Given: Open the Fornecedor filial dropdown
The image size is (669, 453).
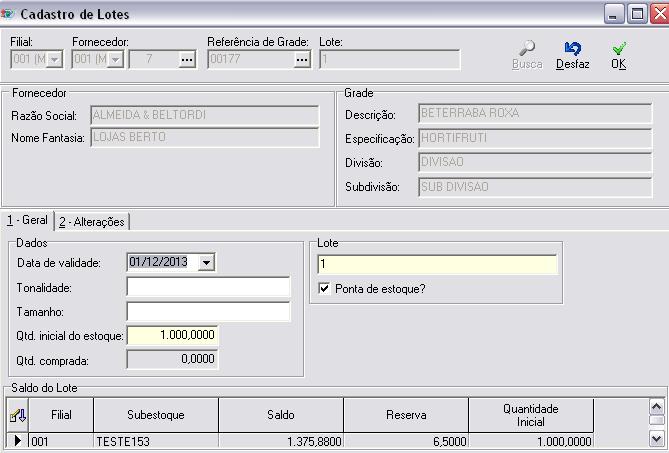Looking at the screenshot, I should (x=115, y=59).
